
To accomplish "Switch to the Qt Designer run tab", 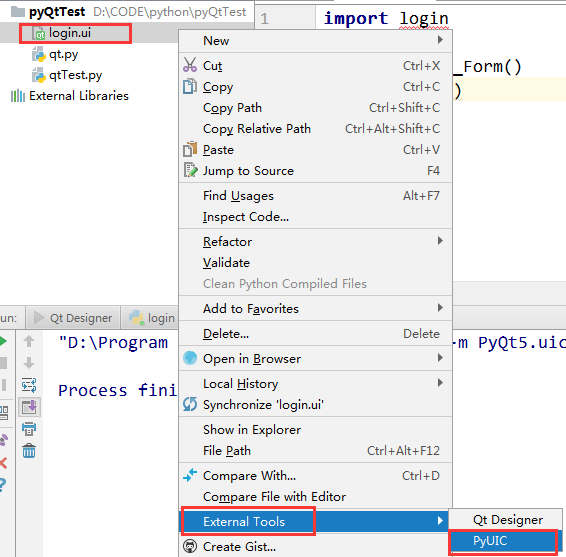I will pyautogui.click(x=73, y=318).
